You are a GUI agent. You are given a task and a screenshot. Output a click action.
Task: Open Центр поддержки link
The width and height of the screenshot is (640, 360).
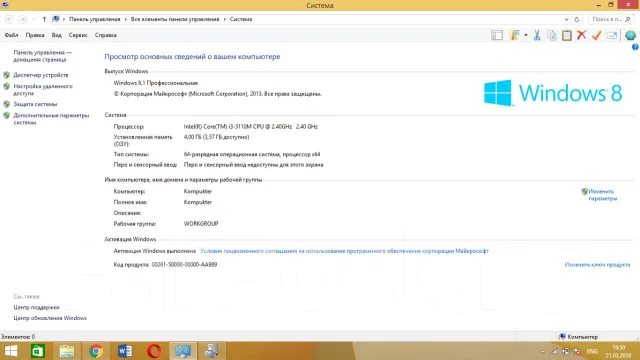[x=36, y=307]
